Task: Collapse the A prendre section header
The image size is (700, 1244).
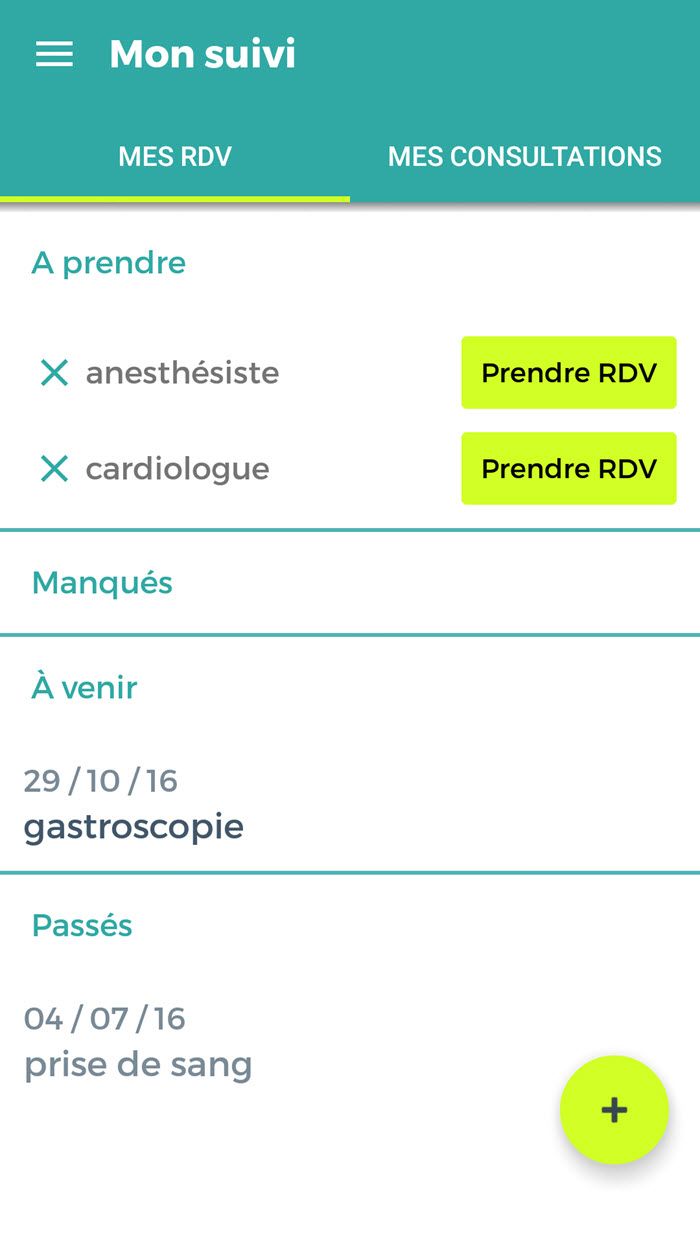Action: pos(108,263)
